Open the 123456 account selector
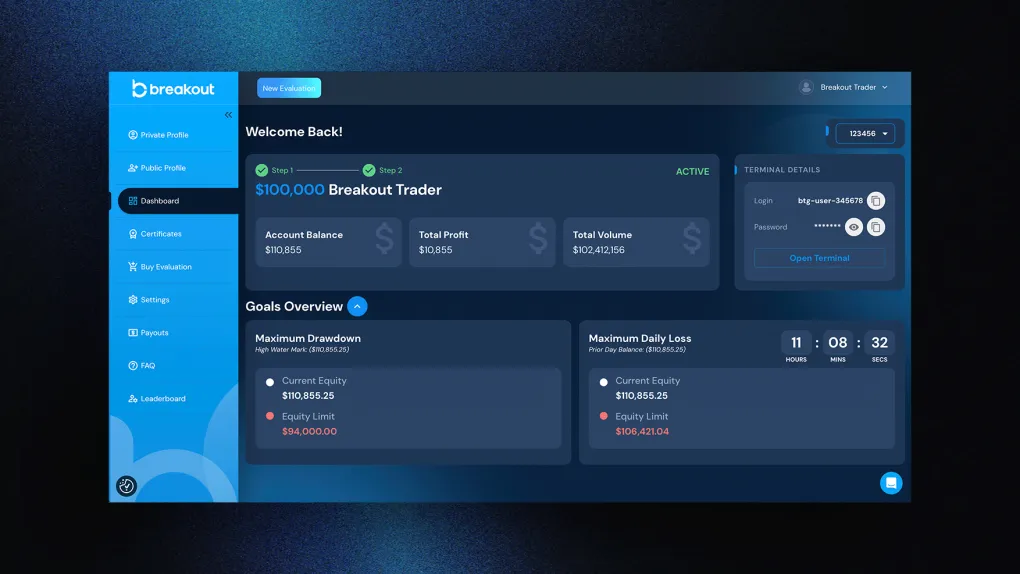The image size is (1020, 574). click(865, 133)
